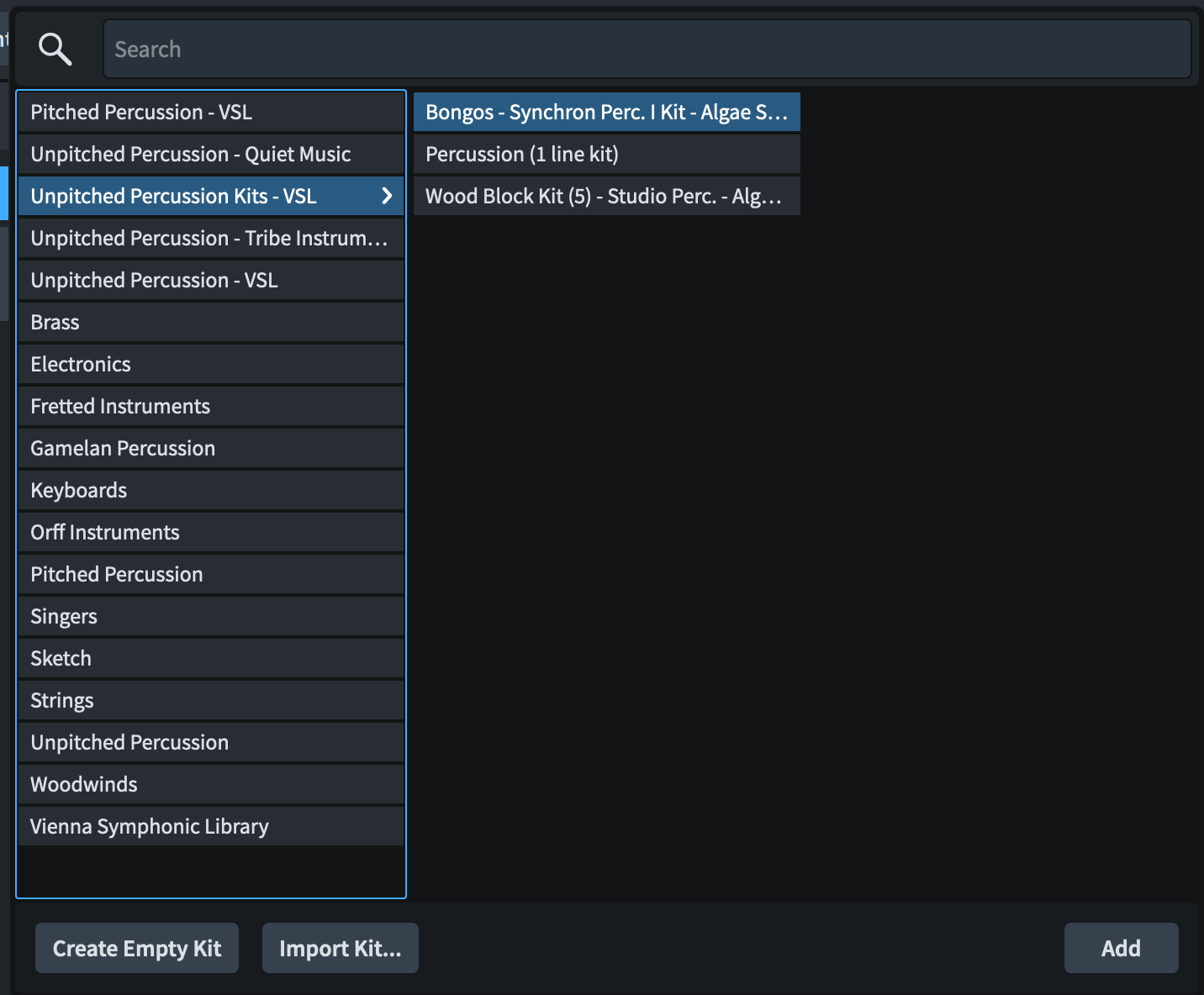Open the Brass instrument family
1204x995 pixels.
click(210, 322)
